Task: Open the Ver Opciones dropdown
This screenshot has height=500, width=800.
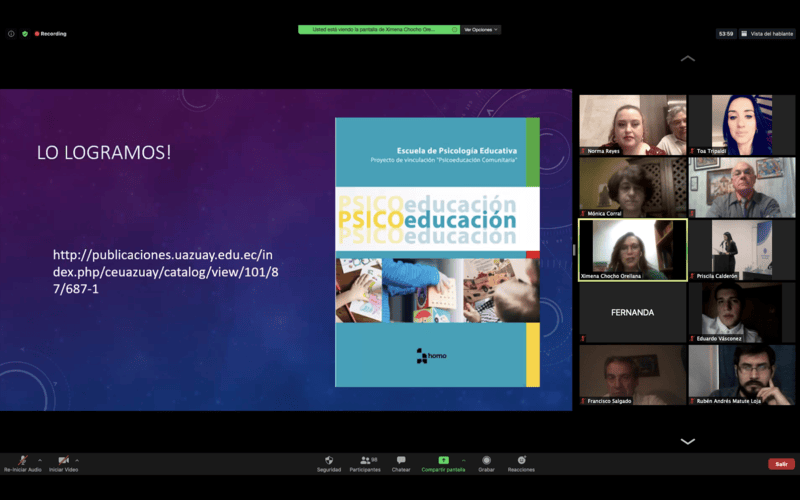Action: click(x=481, y=30)
